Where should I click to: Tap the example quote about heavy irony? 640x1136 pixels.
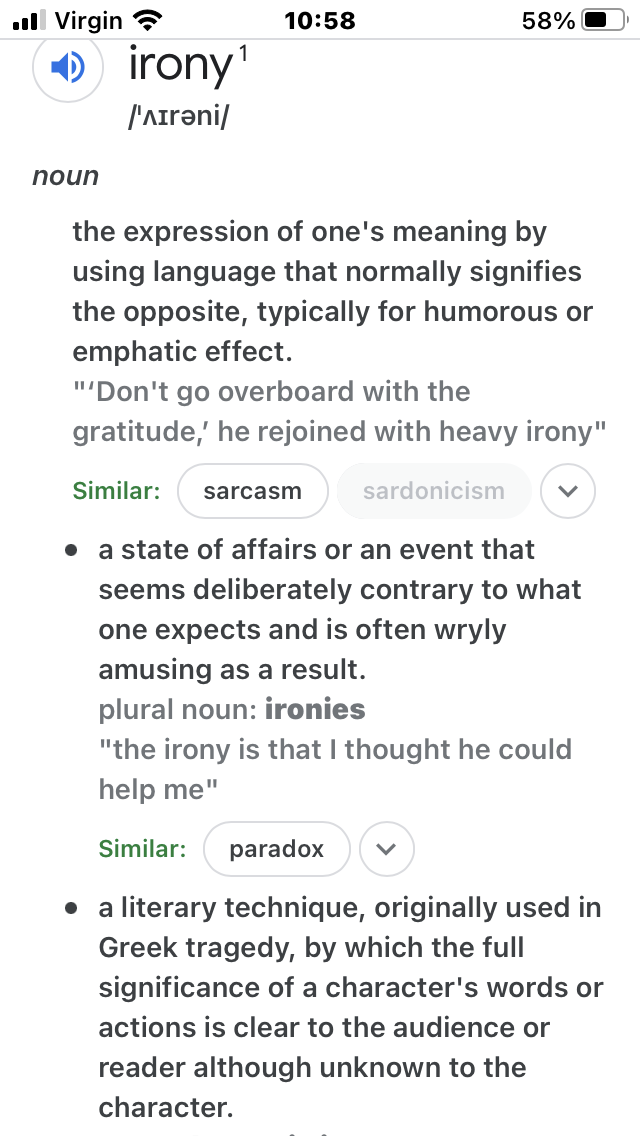point(338,412)
